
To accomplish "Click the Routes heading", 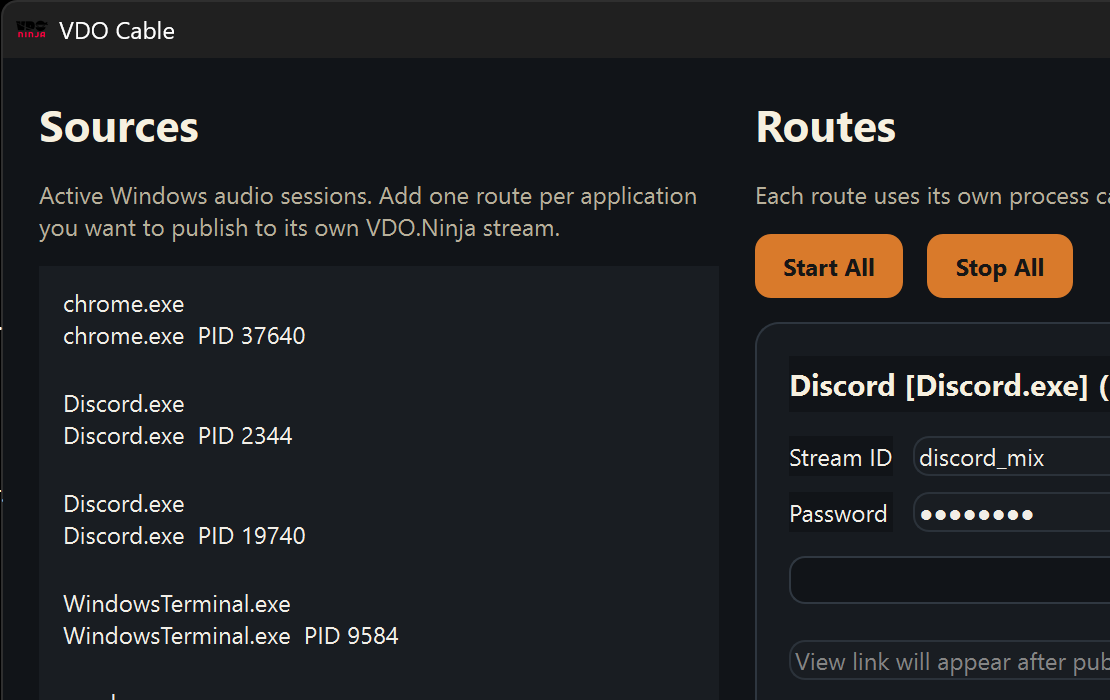I will pyautogui.click(x=825, y=127).
